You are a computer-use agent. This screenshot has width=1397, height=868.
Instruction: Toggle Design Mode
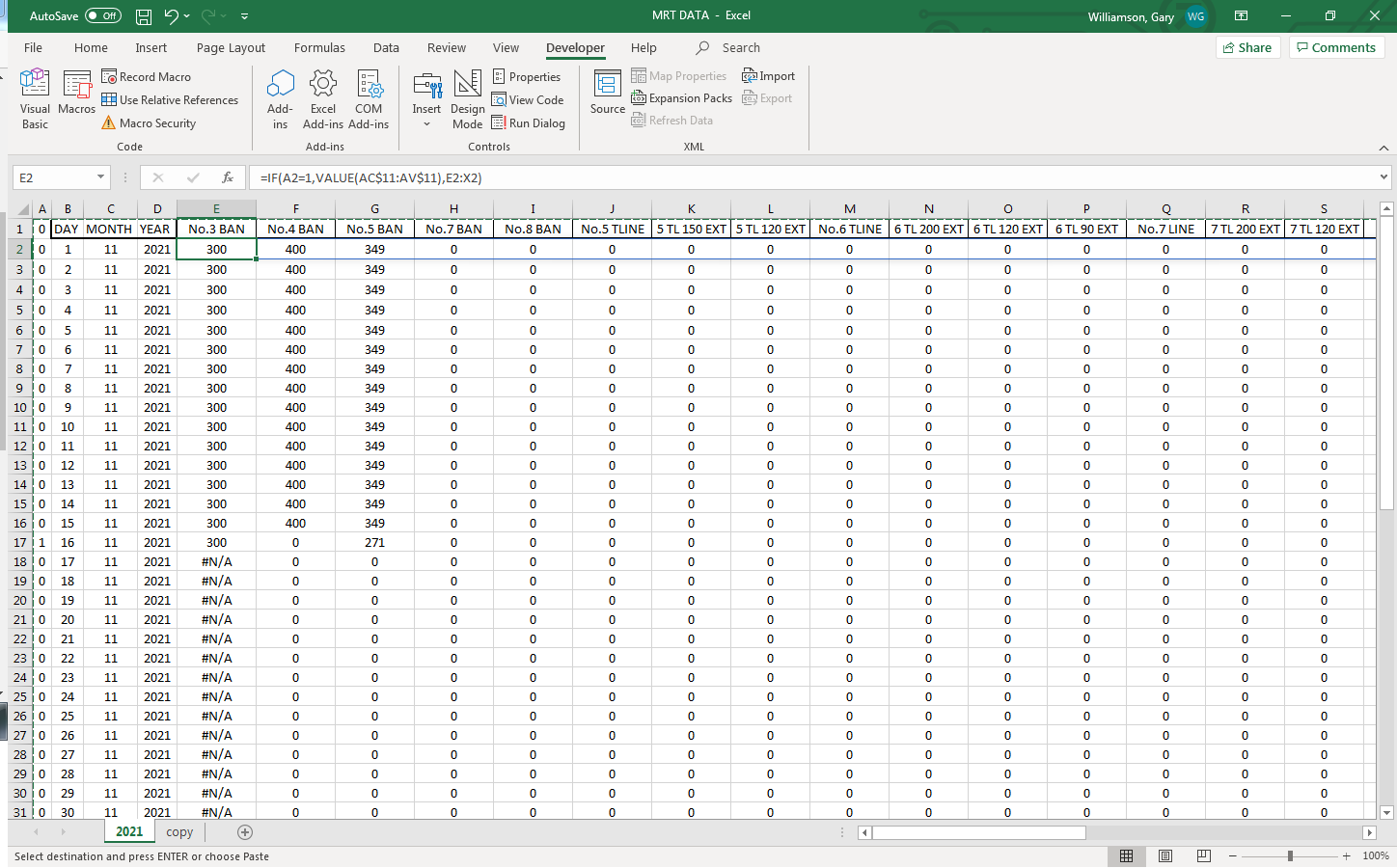pyautogui.click(x=467, y=99)
